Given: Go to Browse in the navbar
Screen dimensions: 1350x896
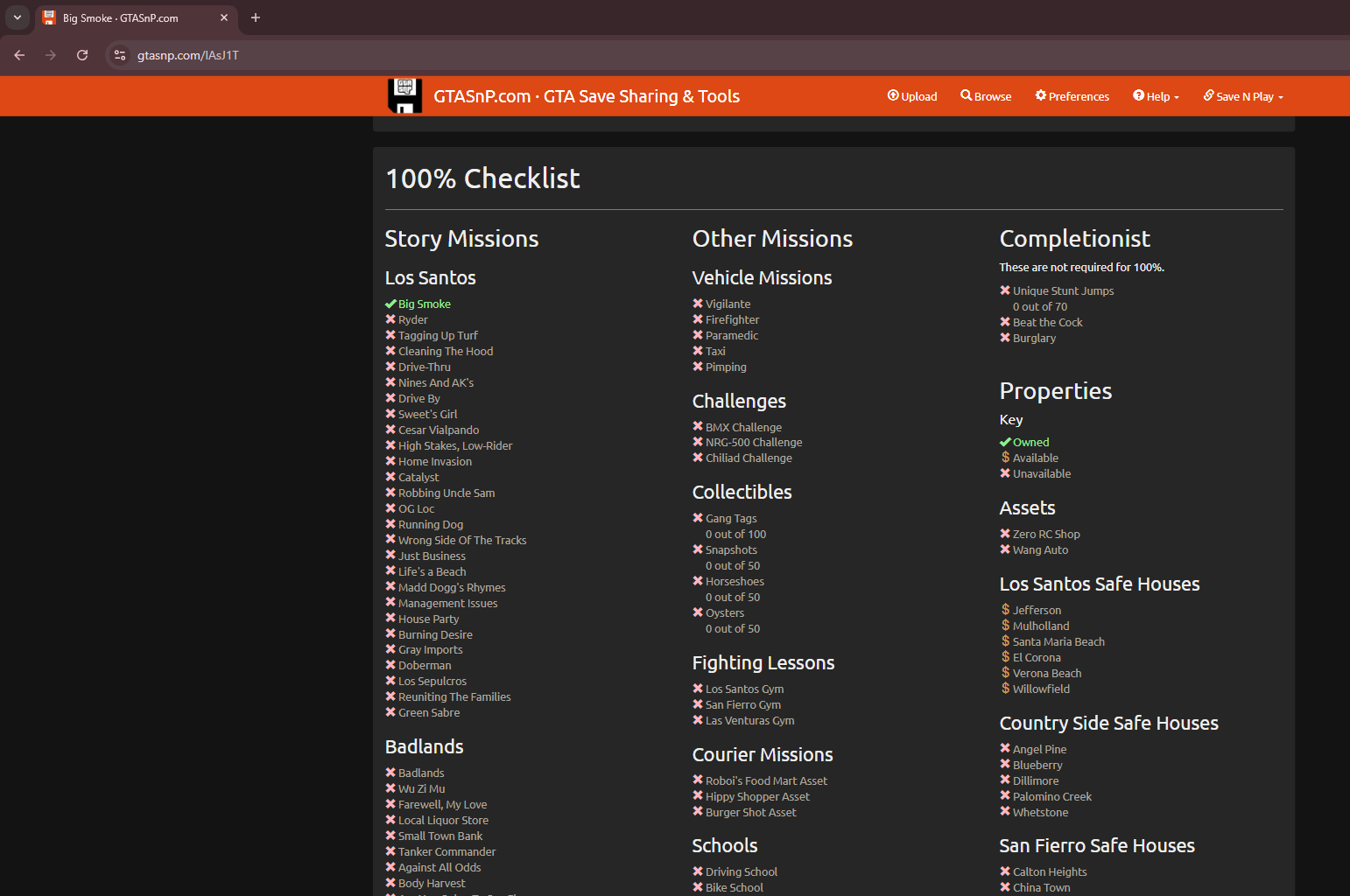Looking at the screenshot, I should click(x=986, y=96).
